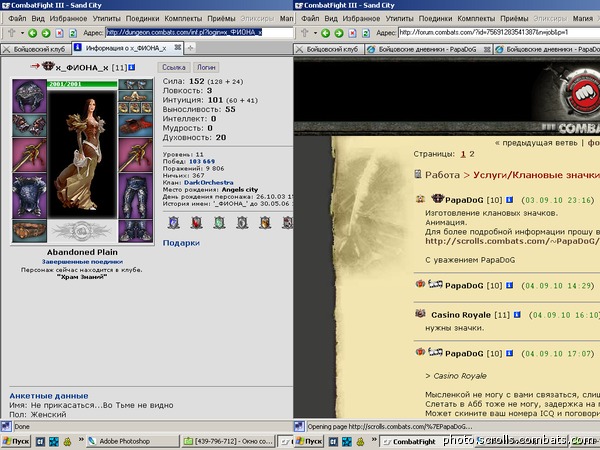Screen dimensions: 600x450
Task: Click info icon next to х_ФИОНА_х [11]
Action: coord(132,67)
